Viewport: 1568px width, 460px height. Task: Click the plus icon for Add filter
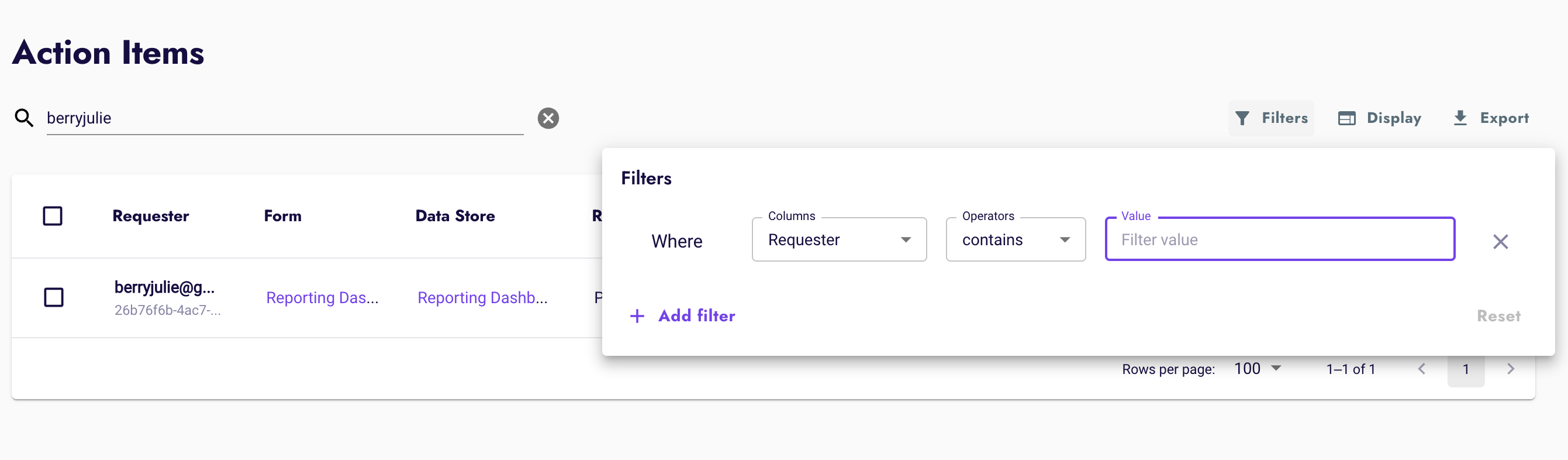[637, 315]
